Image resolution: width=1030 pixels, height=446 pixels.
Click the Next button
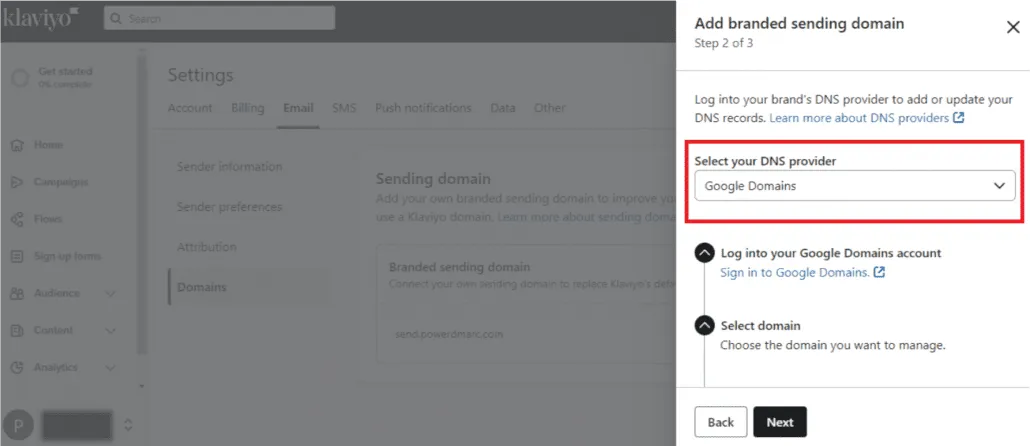[780, 422]
